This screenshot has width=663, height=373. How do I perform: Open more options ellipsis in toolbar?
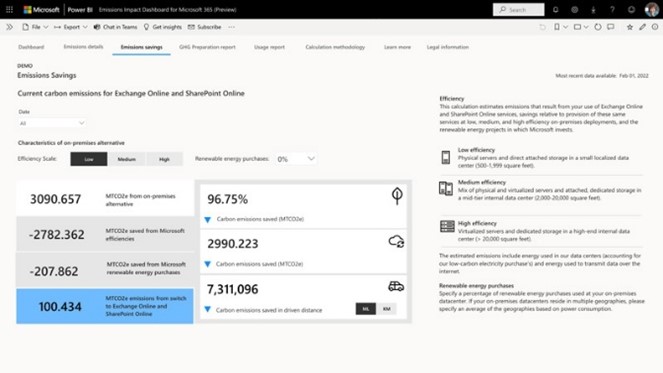[x=231, y=27]
